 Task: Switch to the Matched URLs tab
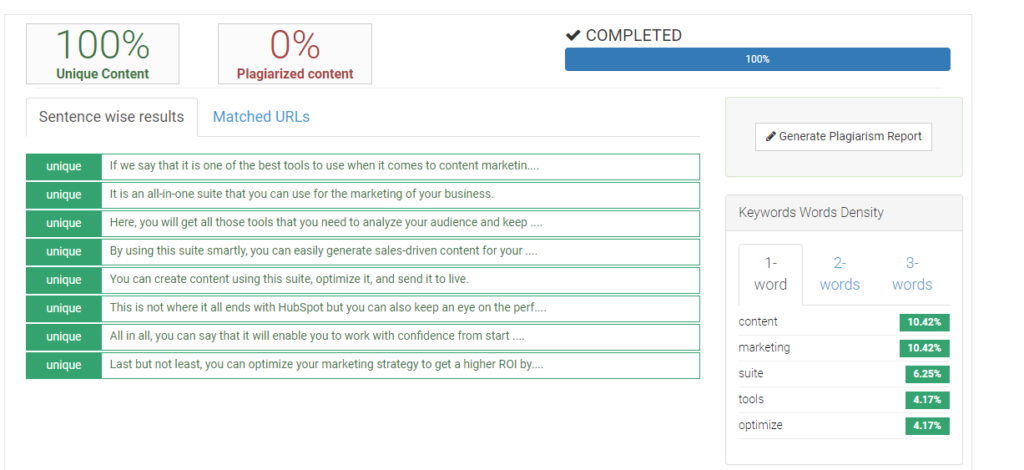pyautogui.click(x=261, y=117)
